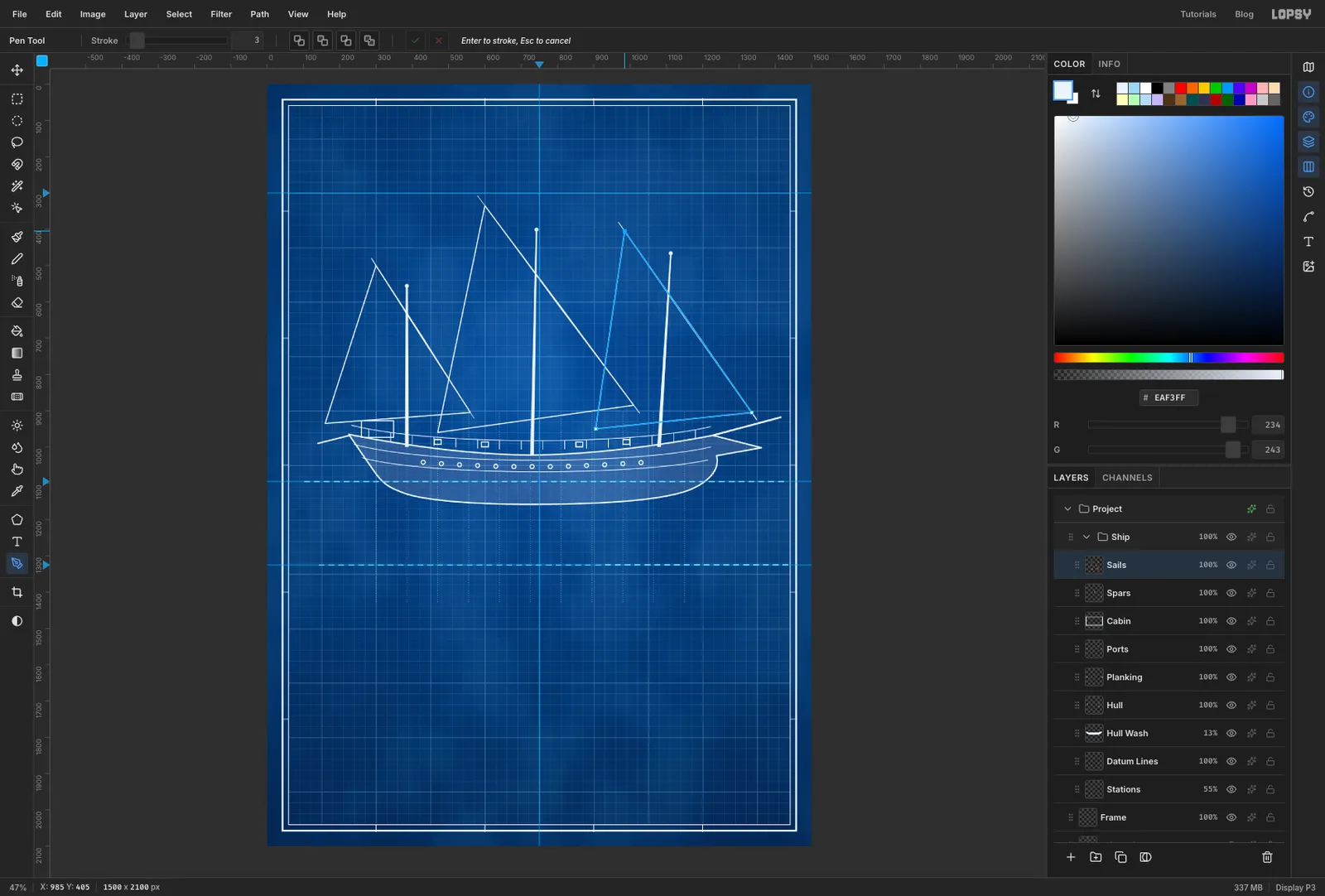Delete the selected layer with trash icon
The image size is (1325, 896).
point(1267,857)
